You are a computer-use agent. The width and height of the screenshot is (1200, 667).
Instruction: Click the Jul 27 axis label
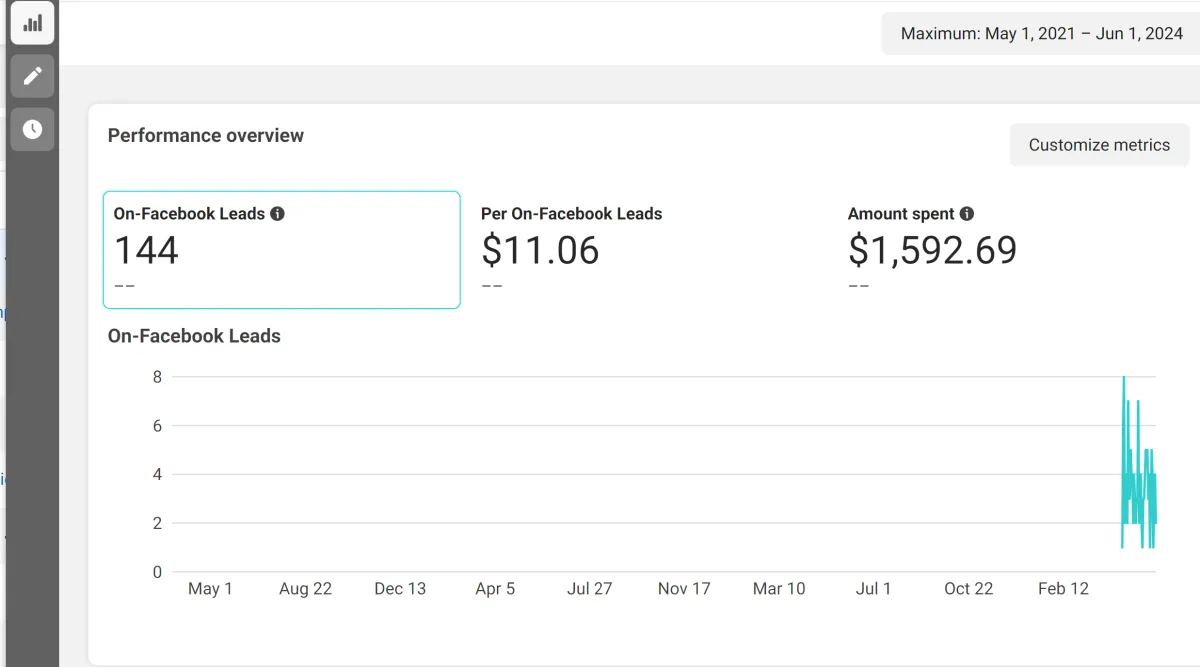click(x=589, y=589)
